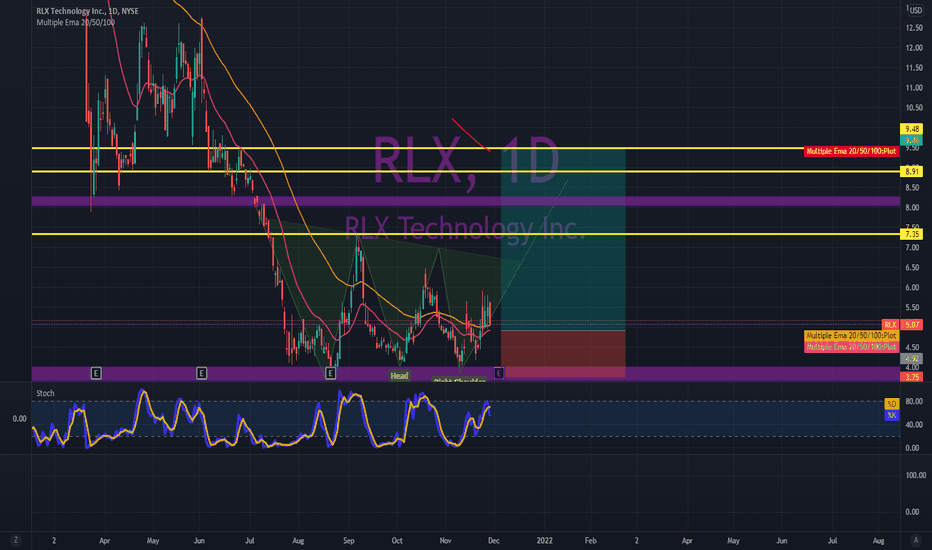This screenshot has height=550, width=932.
Task: Click the 2022 label on the time axis
Action: click(x=544, y=540)
